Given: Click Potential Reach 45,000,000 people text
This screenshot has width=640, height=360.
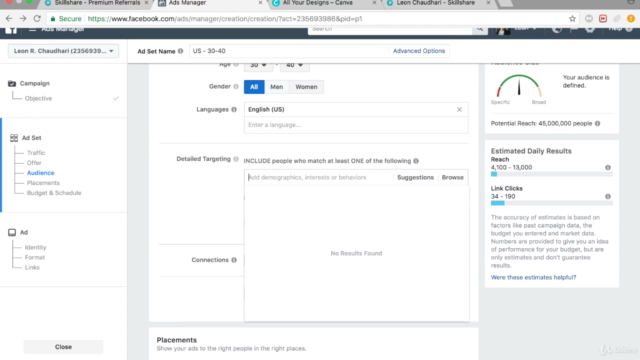Looking at the screenshot, I should pos(541,123).
